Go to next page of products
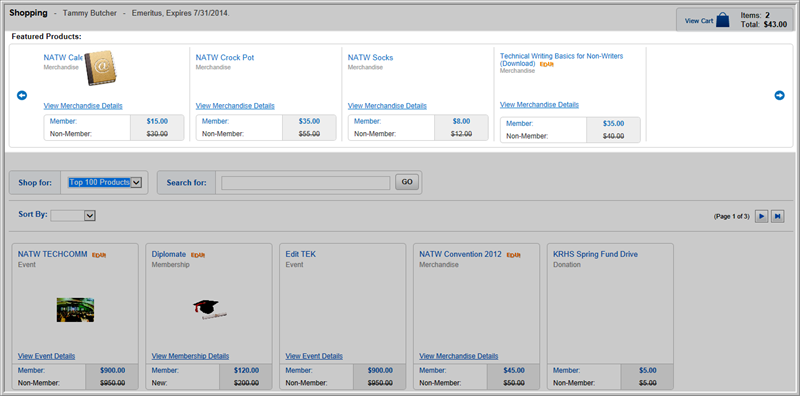This screenshot has width=800, height=396. click(761, 216)
